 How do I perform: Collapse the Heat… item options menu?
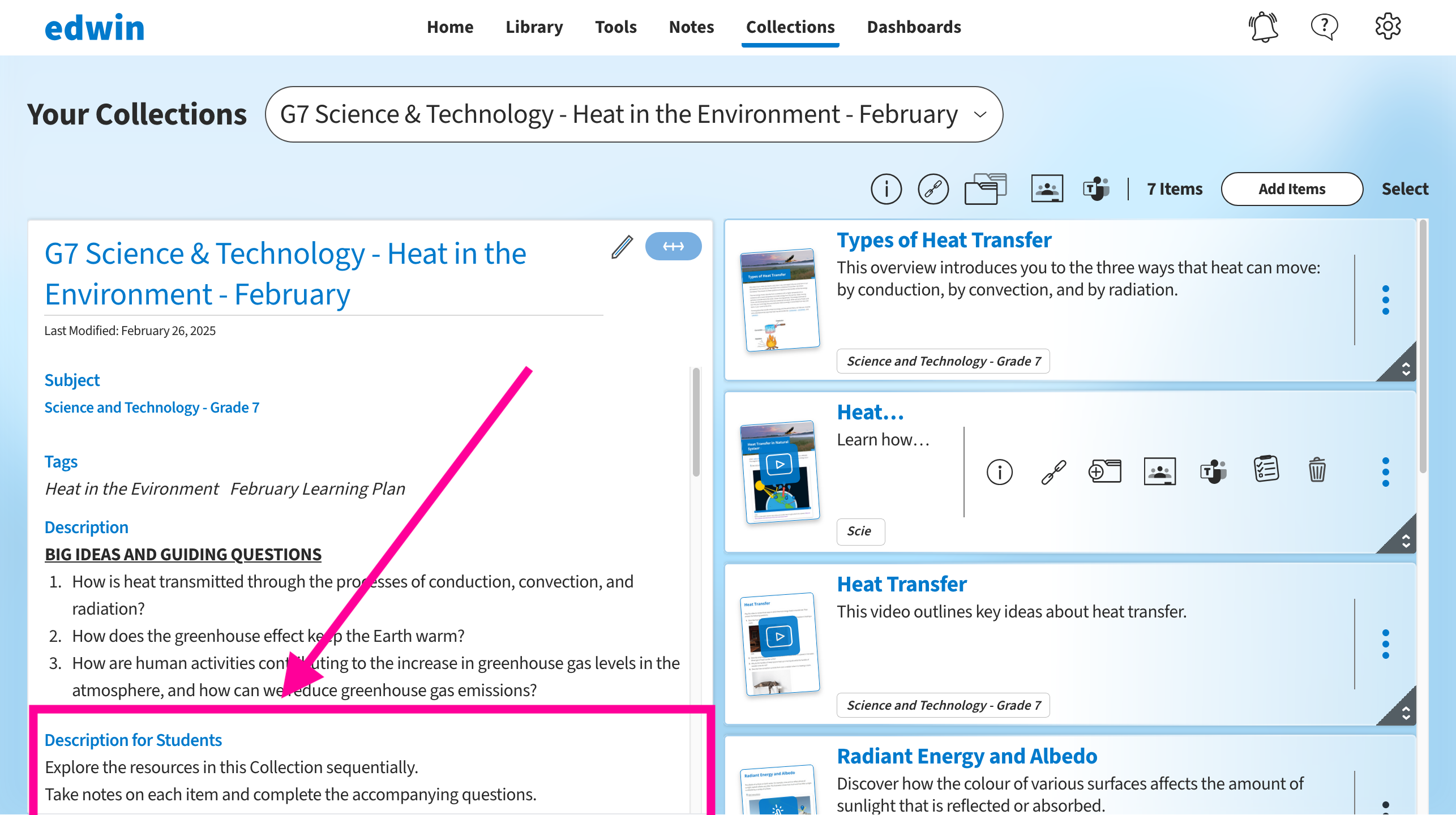coord(1385,472)
